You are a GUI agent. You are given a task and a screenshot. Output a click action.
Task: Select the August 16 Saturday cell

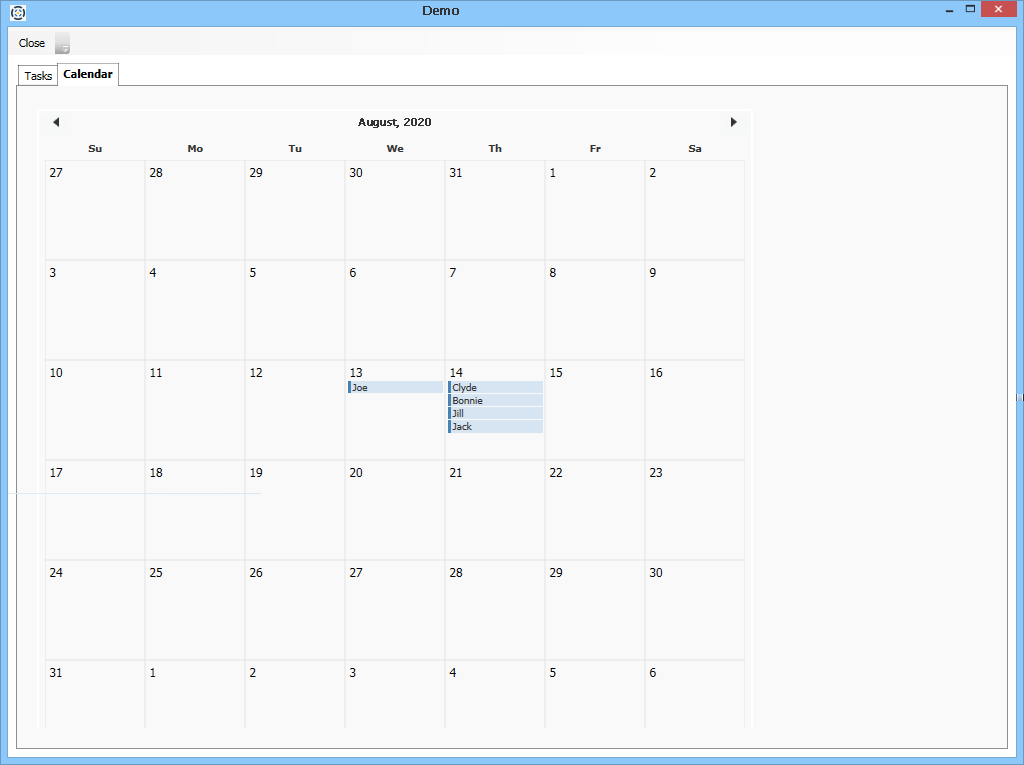click(695, 410)
